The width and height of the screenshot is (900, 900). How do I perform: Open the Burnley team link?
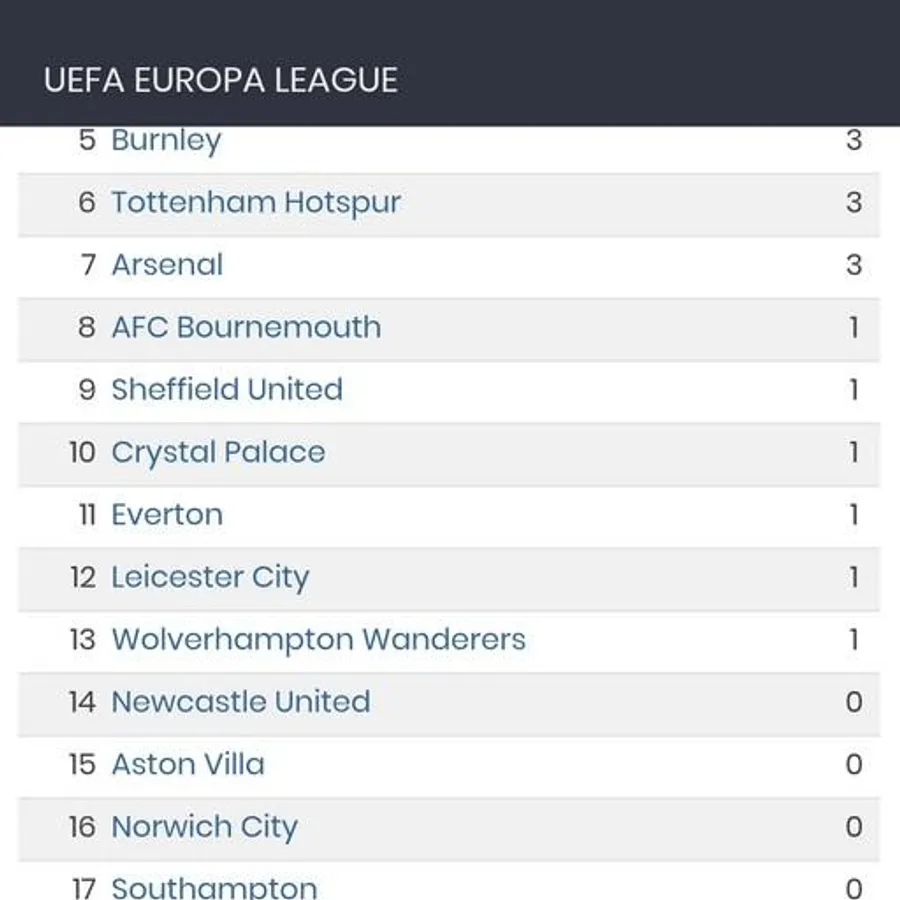coord(166,140)
